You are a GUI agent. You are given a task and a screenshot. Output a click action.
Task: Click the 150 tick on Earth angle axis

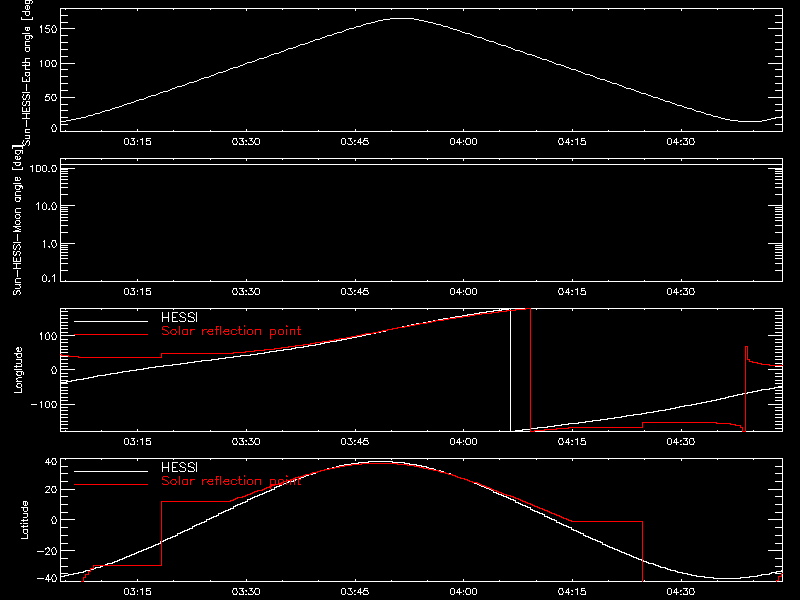[47, 29]
